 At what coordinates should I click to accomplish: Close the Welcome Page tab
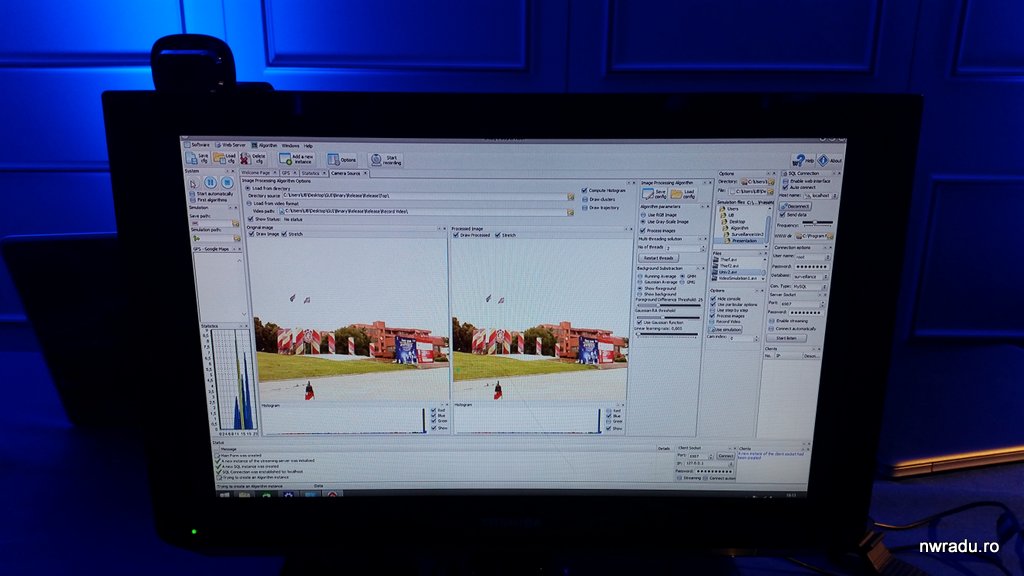[274, 172]
